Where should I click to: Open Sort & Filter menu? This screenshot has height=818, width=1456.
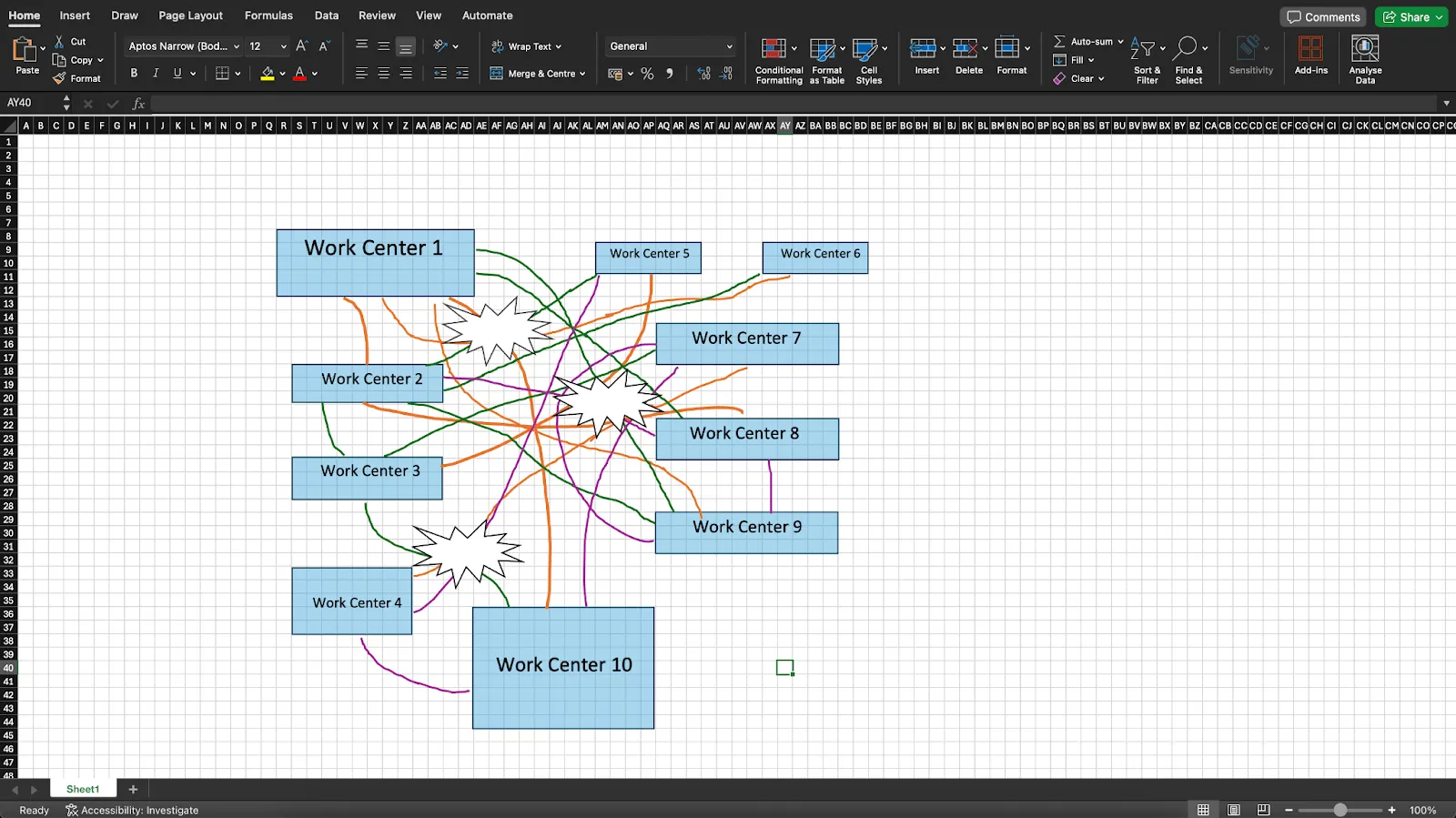pyautogui.click(x=1147, y=61)
